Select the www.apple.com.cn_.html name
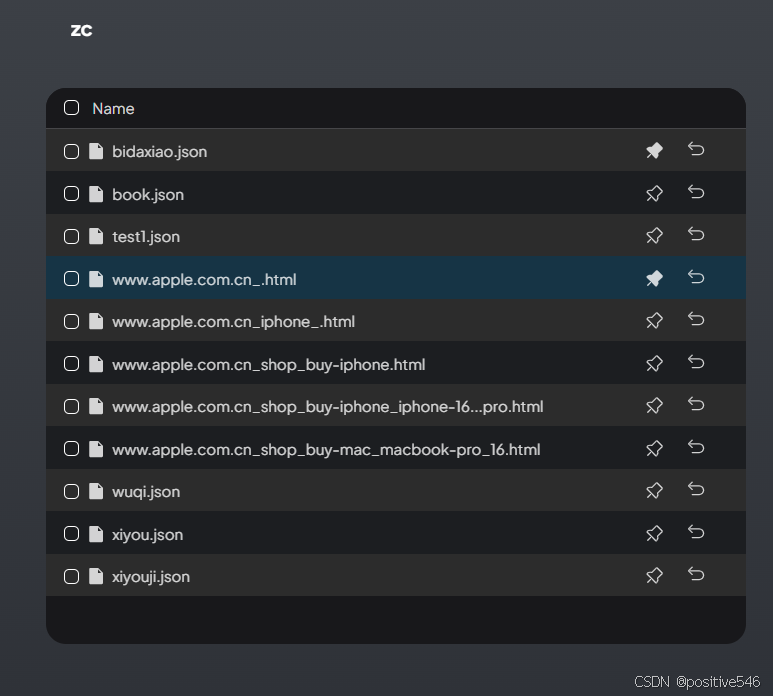This screenshot has width=773, height=696. (204, 280)
